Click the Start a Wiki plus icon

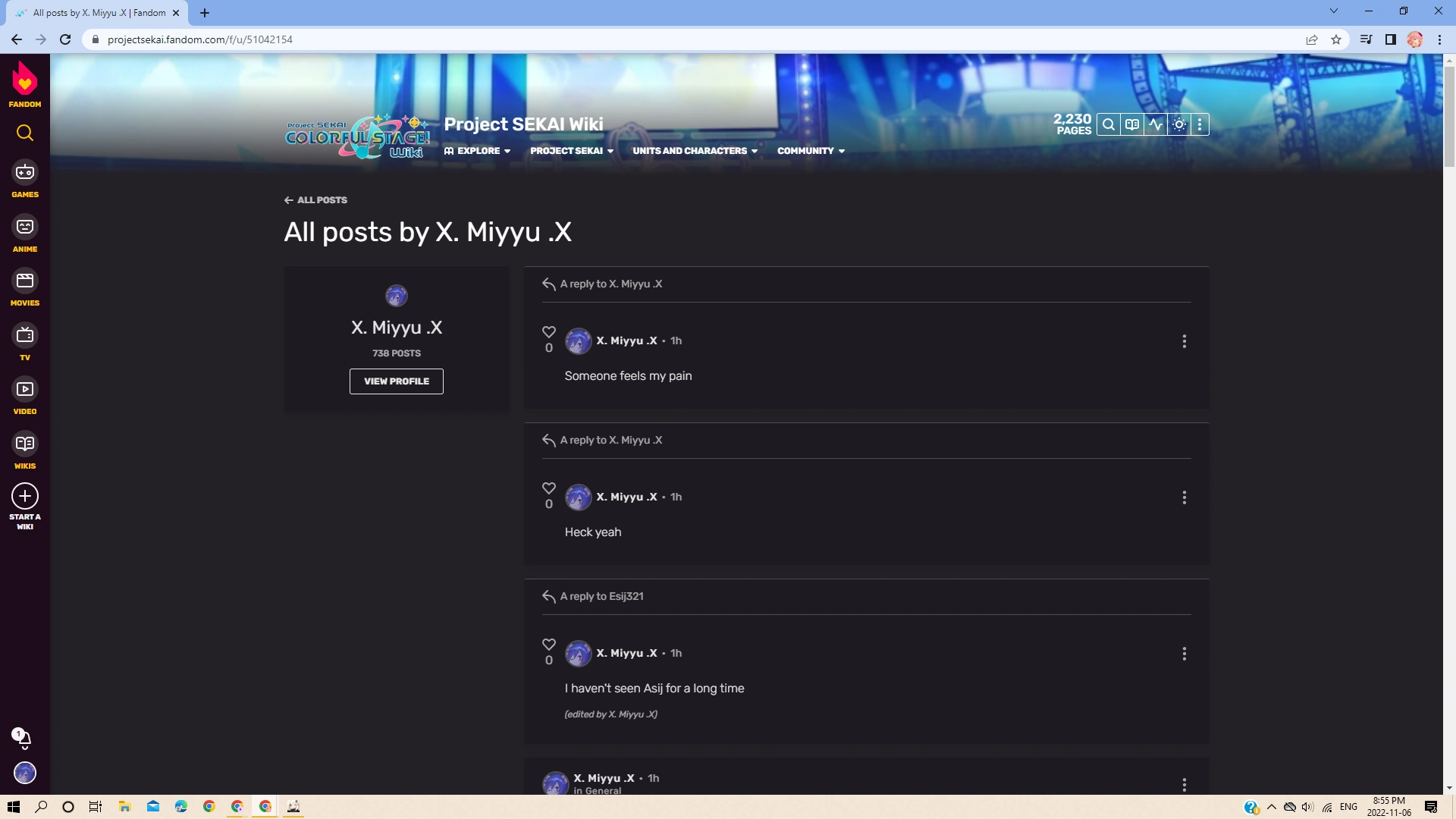tap(24, 497)
